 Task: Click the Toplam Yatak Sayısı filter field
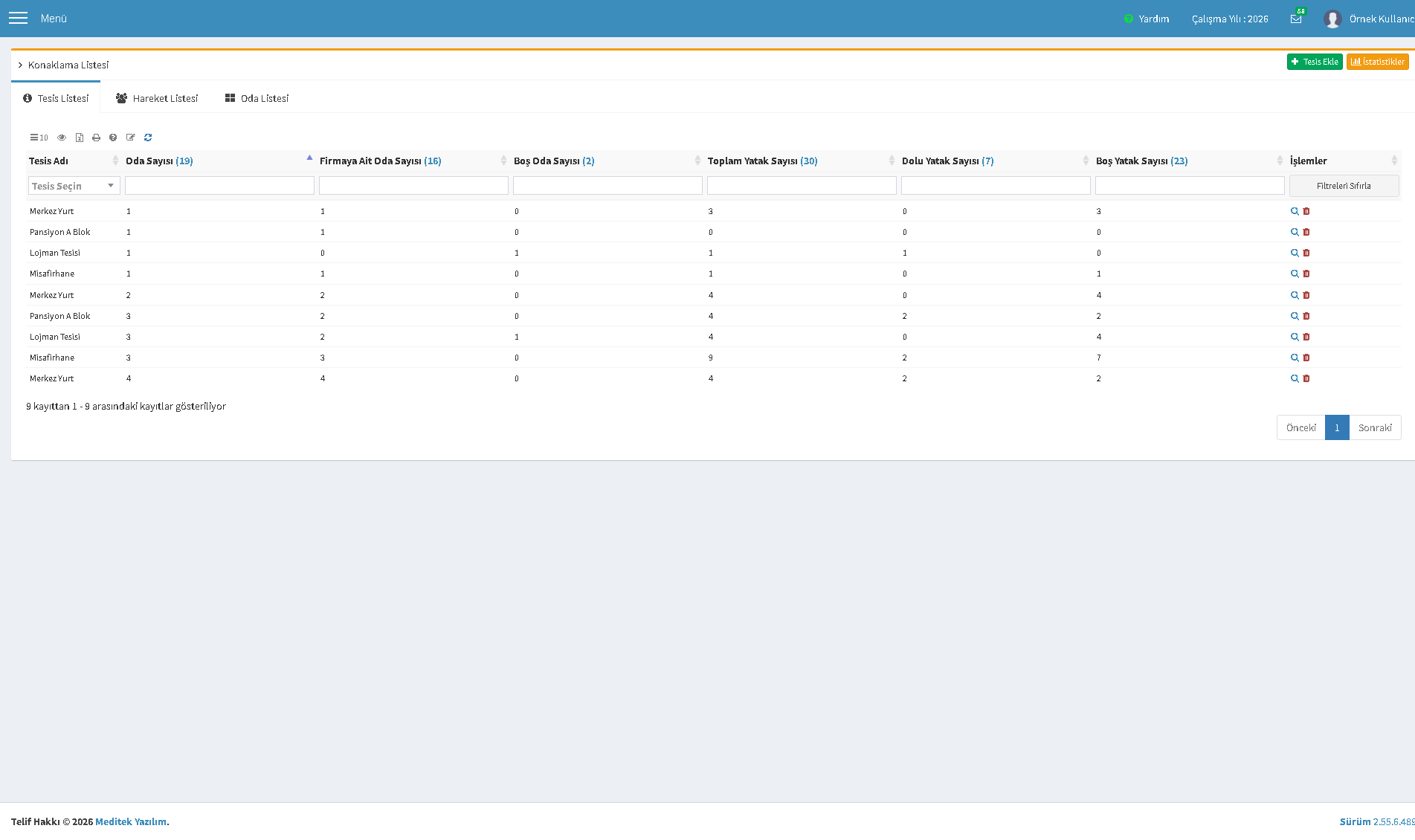802,186
